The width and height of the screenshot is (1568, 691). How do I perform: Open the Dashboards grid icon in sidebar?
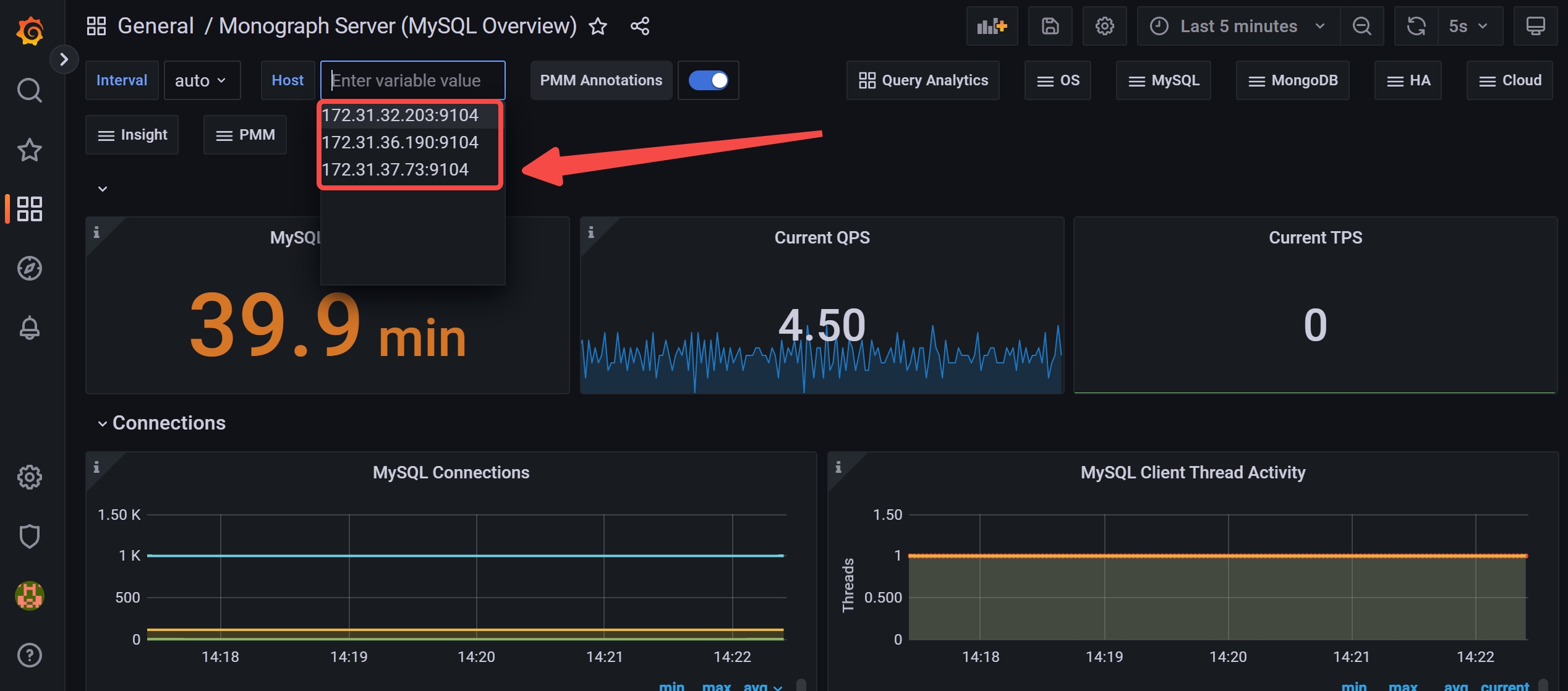coord(30,209)
